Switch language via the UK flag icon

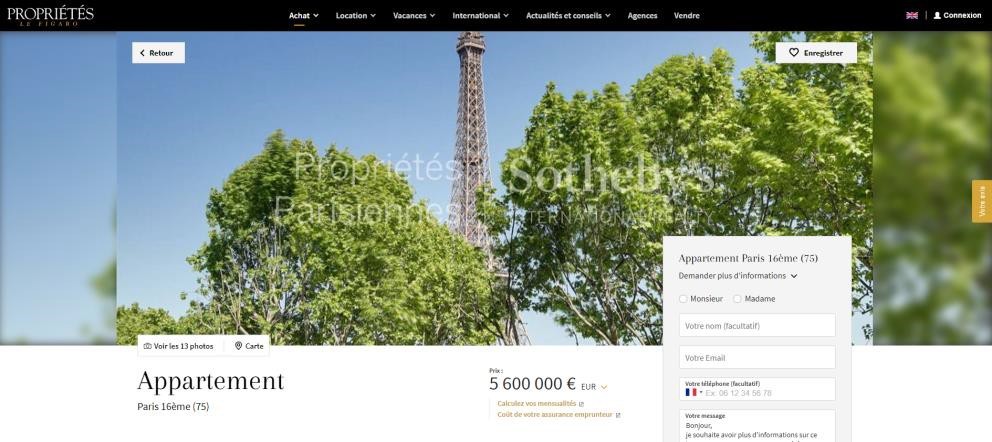pos(912,16)
